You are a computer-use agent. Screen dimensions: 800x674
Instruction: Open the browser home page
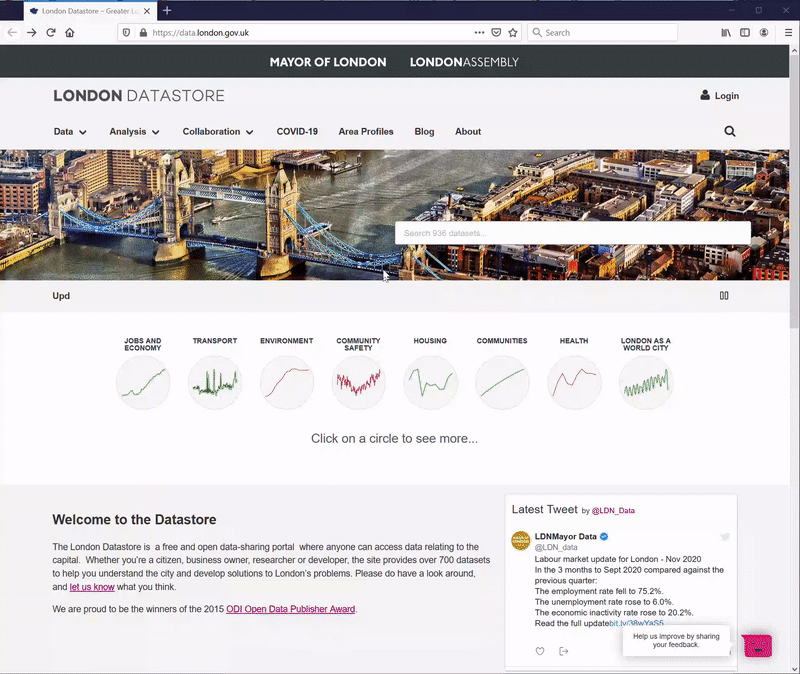(x=70, y=33)
